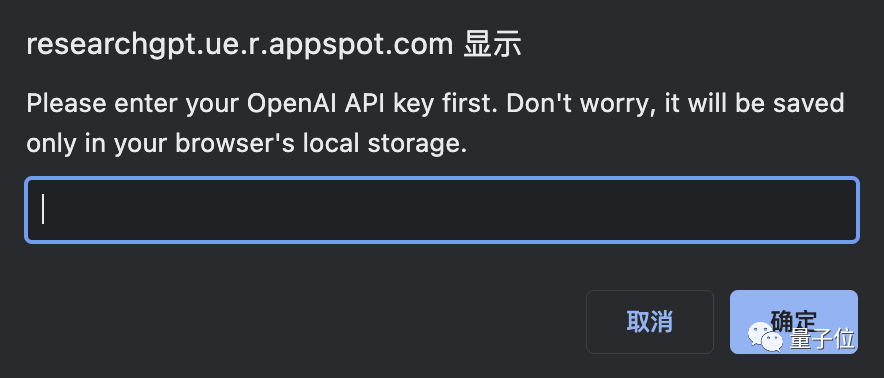Click the WeChat logo watermark icon

click(x=765, y=336)
